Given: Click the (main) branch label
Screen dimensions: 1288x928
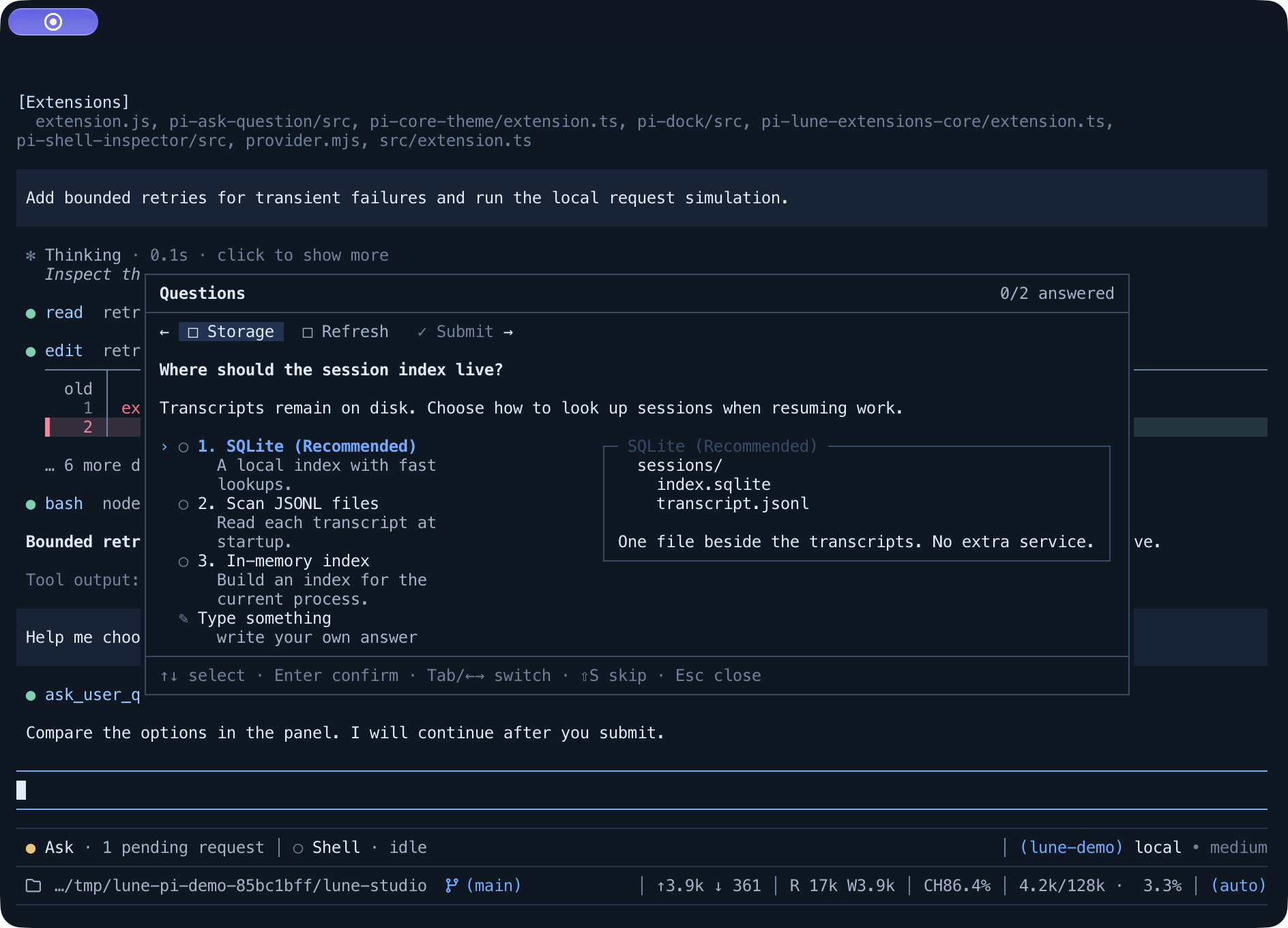Looking at the screenshot, I should [x=494, y=886].
